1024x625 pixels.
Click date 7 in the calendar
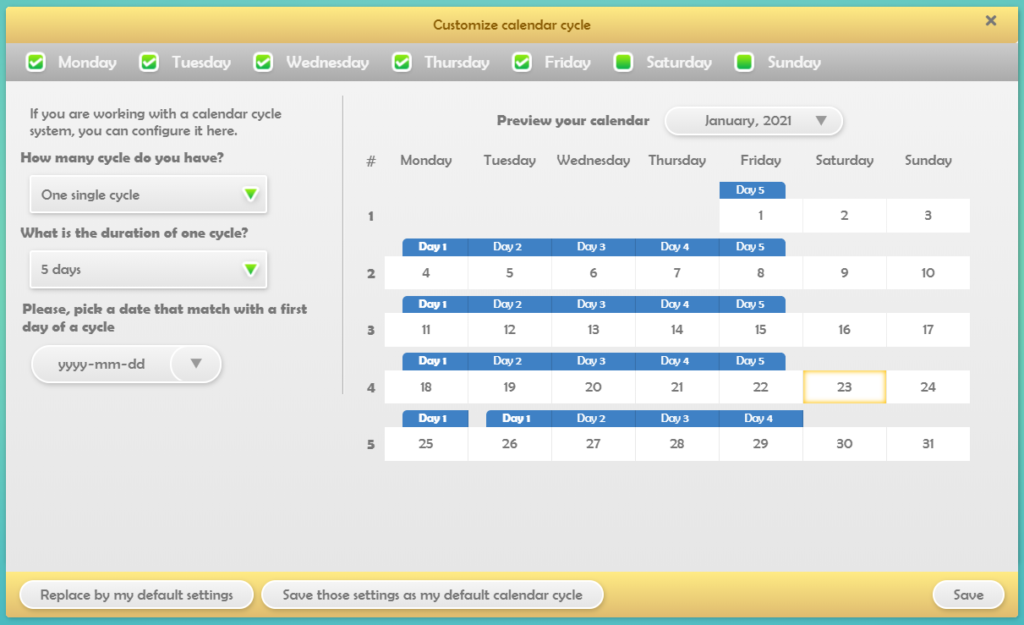point(677,273)
